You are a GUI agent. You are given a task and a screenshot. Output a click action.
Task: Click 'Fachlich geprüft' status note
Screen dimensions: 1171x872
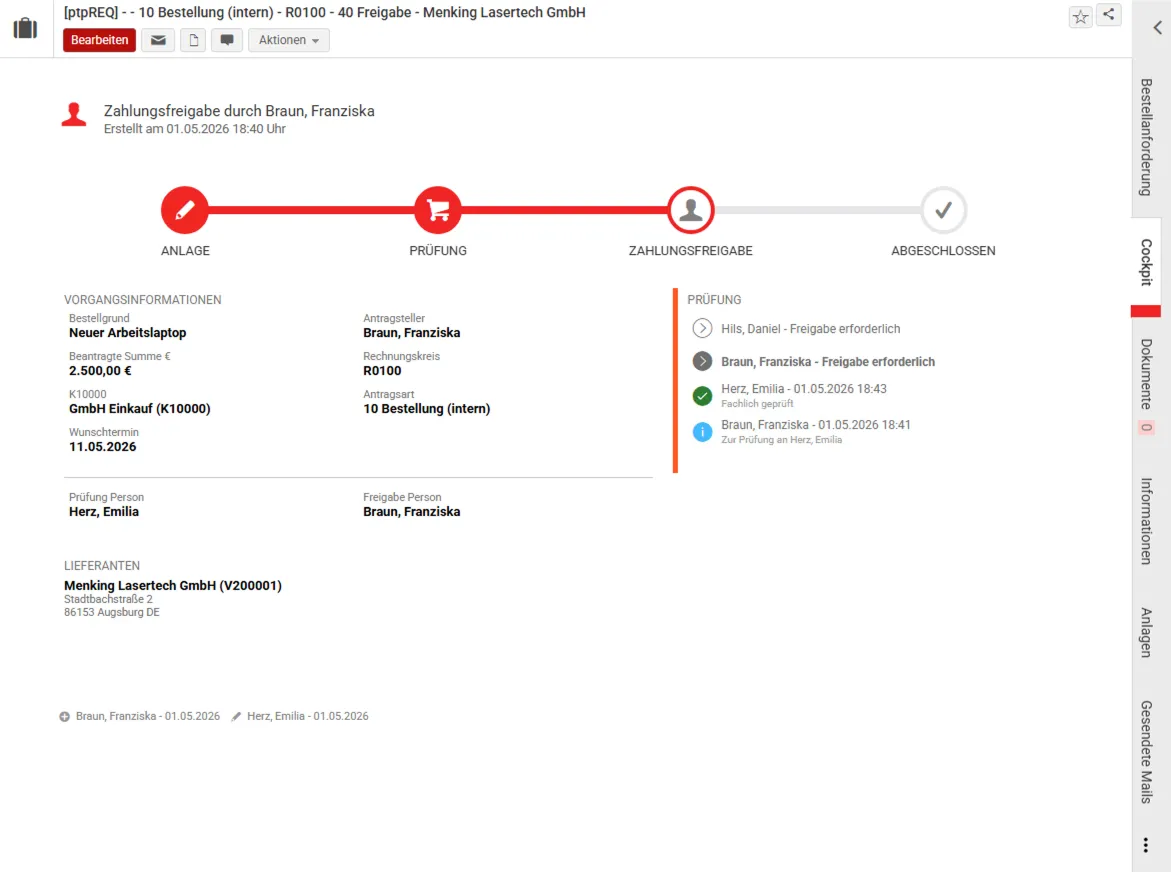pyautogui.click(x=757, y=404)
